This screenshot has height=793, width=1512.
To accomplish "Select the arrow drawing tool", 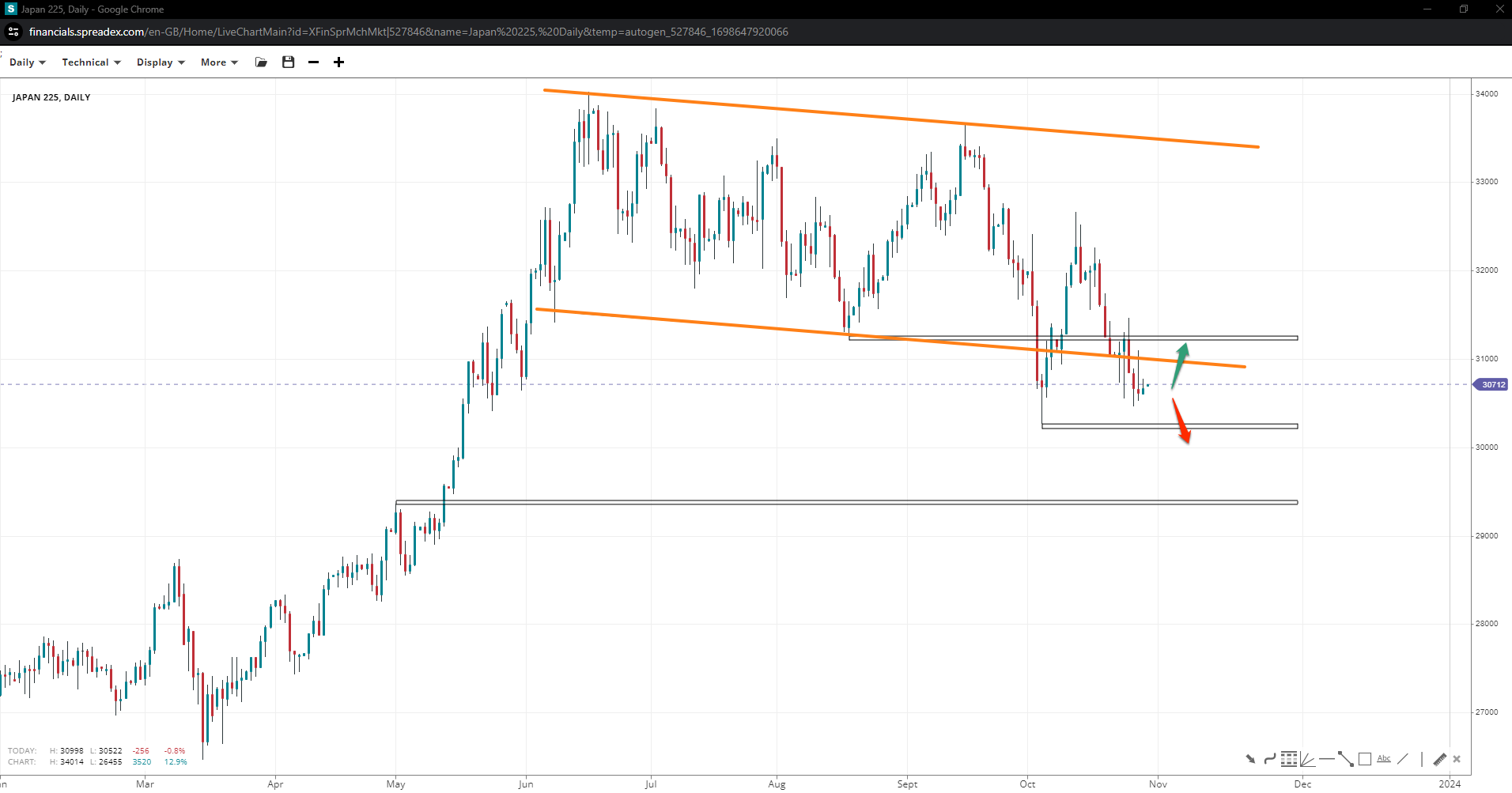I will [1250, 759].
